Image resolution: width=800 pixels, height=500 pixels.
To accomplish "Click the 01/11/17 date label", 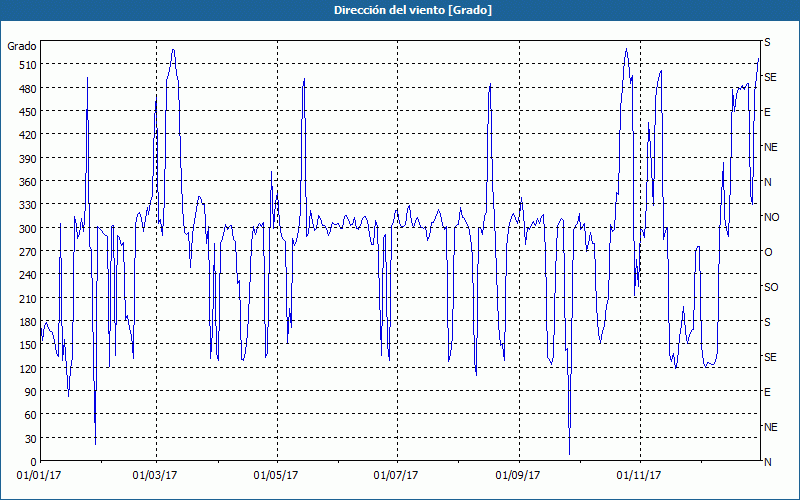I will 639,476.
